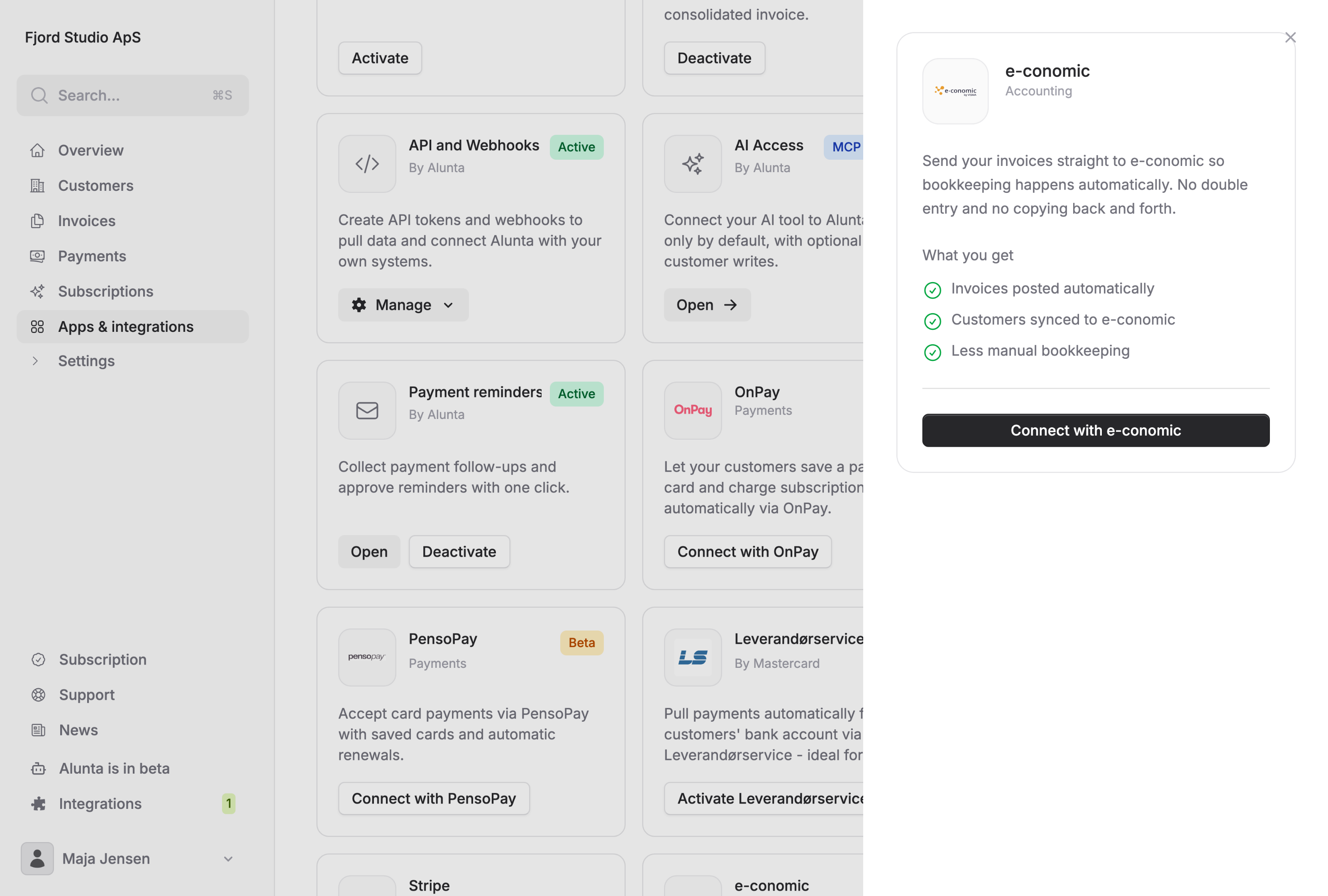Viewport: 1328px width, 896px height.
Task: Click the News newspaper icon
Action: tap(38, 730)
